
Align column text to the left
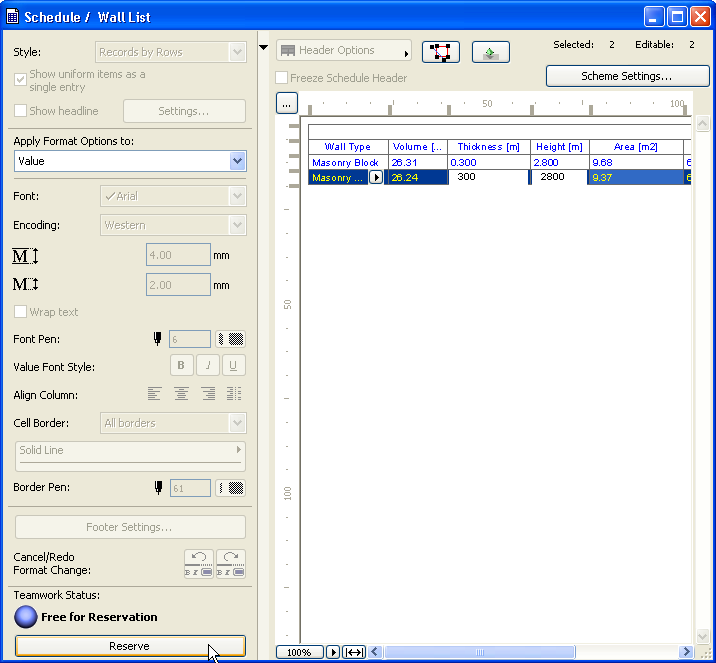[155, 395]
